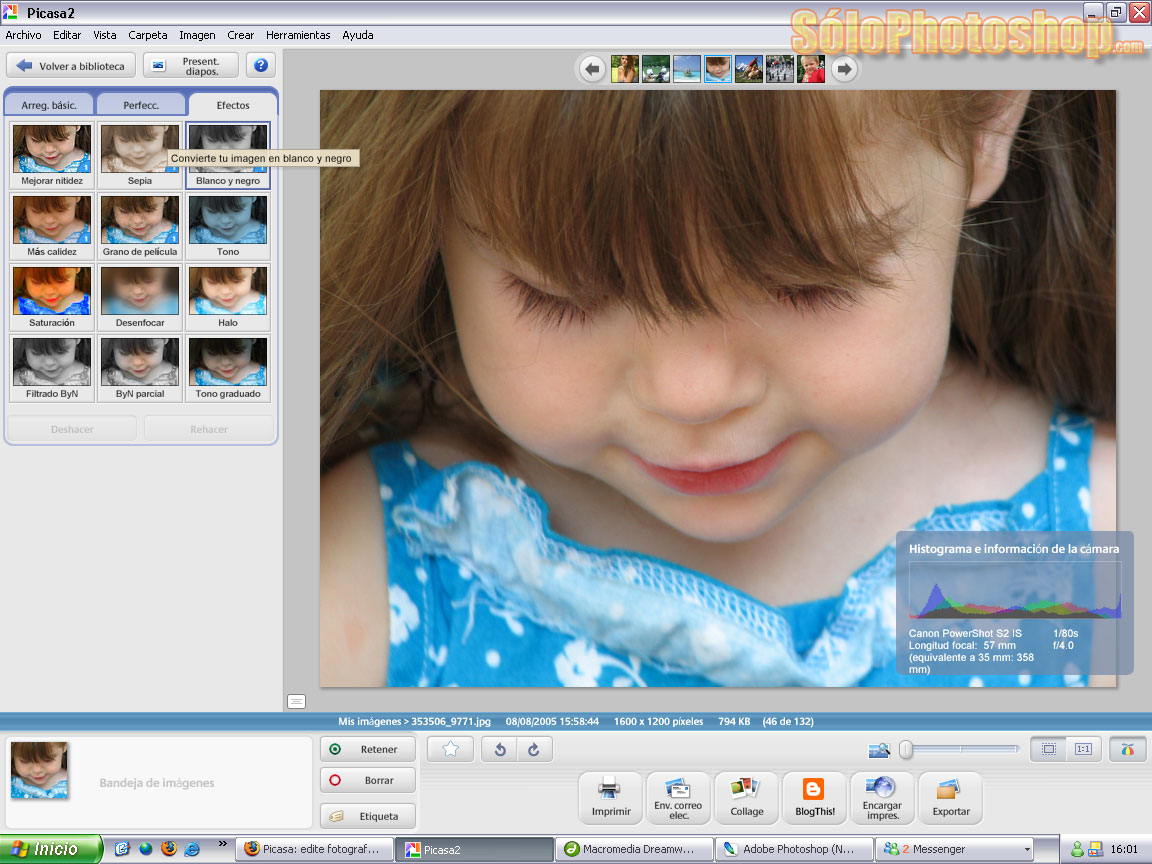Toggle the histogram display button
The image size is (1152, 864).
click(1127, 749)
